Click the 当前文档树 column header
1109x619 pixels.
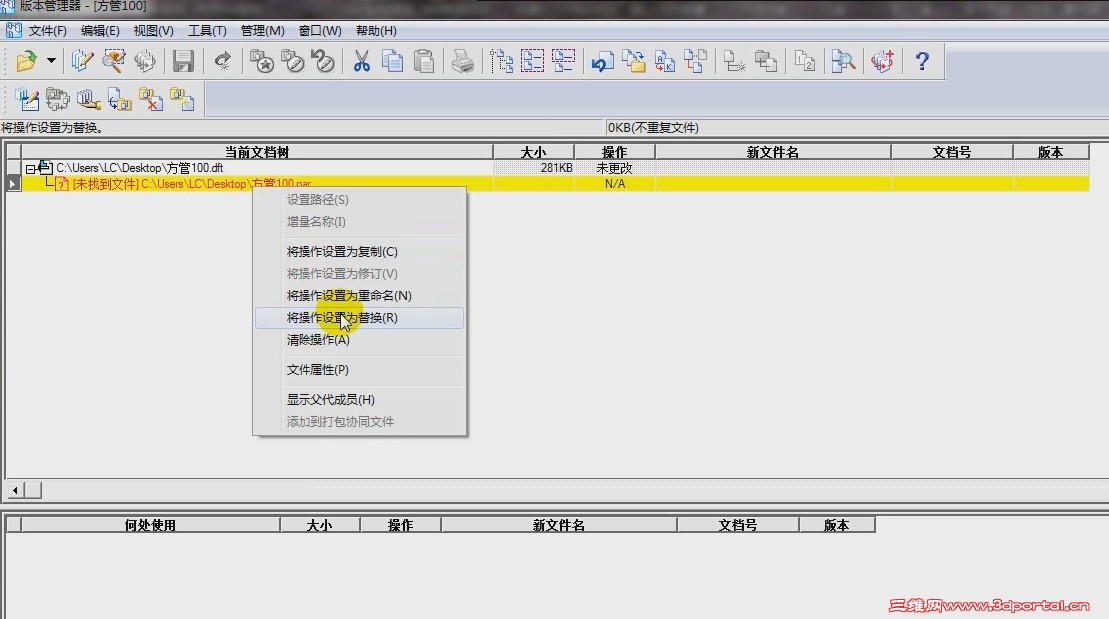[x=257, y=152]
